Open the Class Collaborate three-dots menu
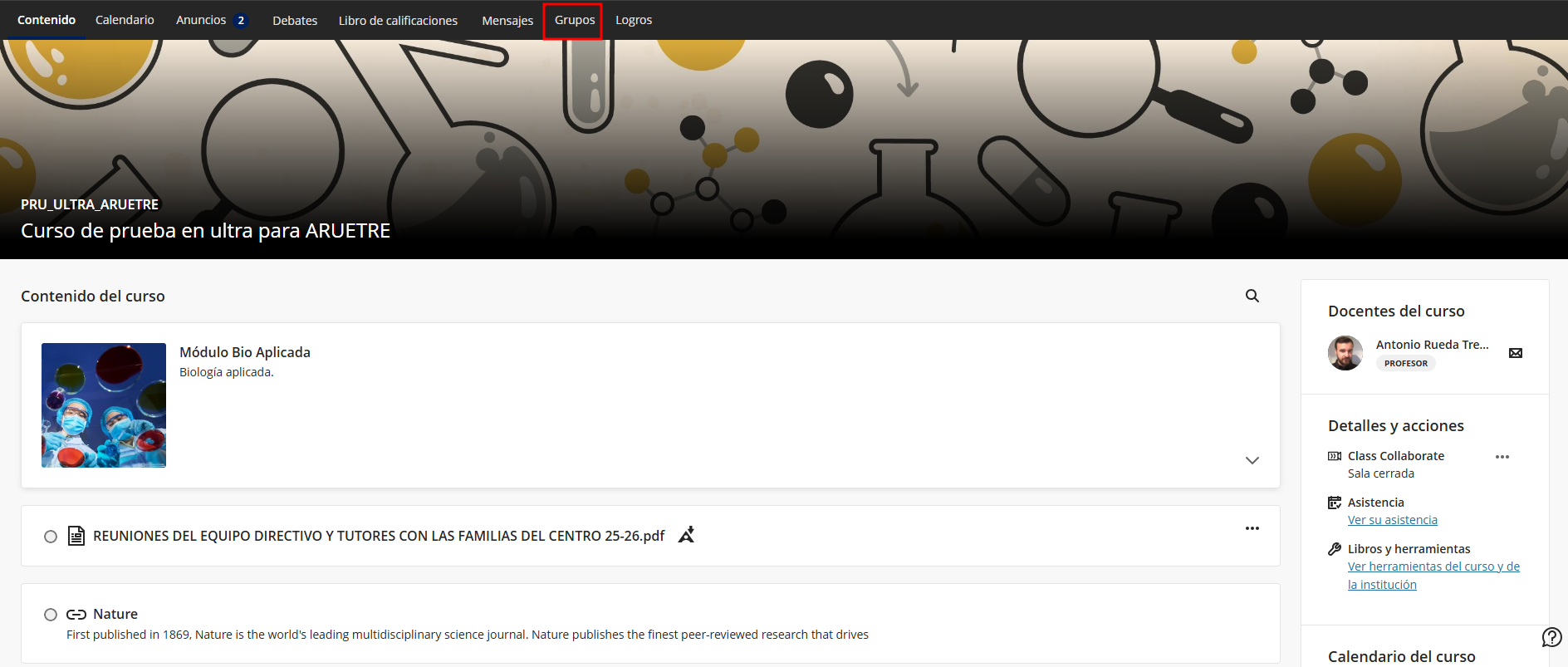This screenshot has height=667, width=1568. pos(1502,457)
